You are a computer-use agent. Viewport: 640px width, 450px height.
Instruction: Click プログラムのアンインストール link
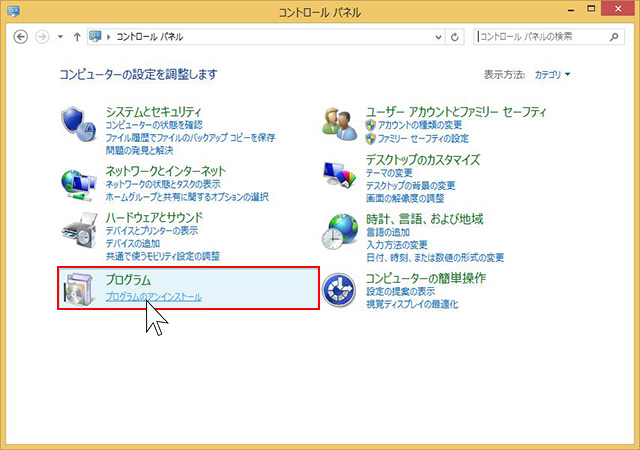[x=153, y=297]
